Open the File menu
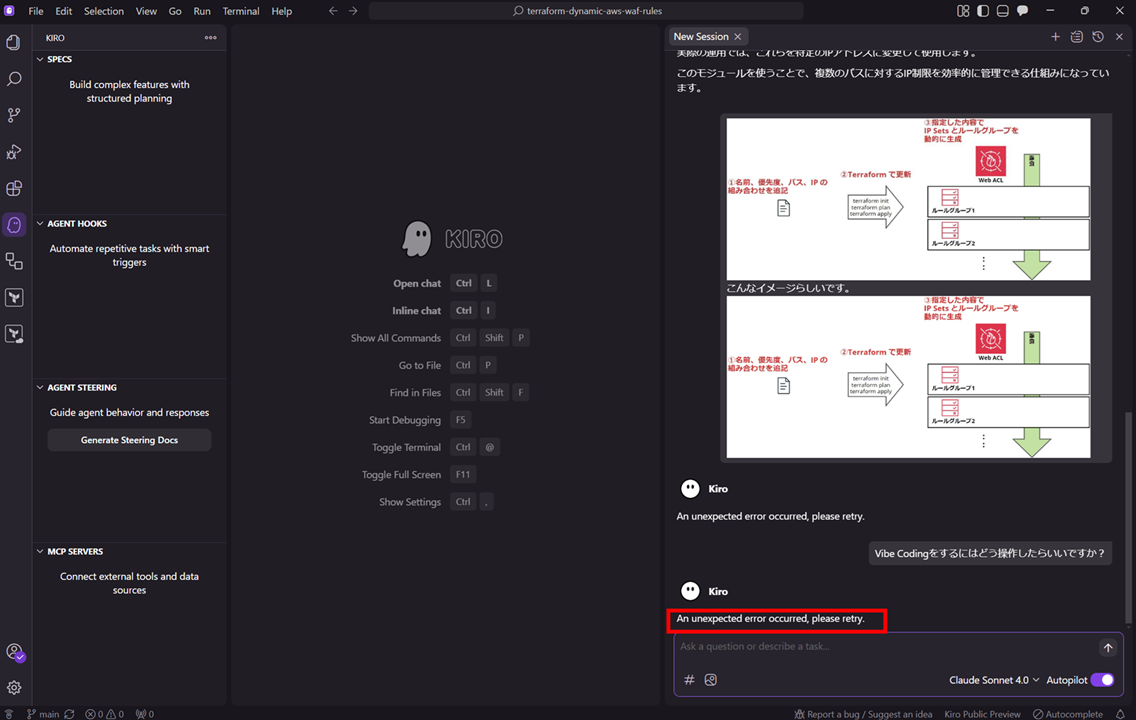 click(36, 11)
